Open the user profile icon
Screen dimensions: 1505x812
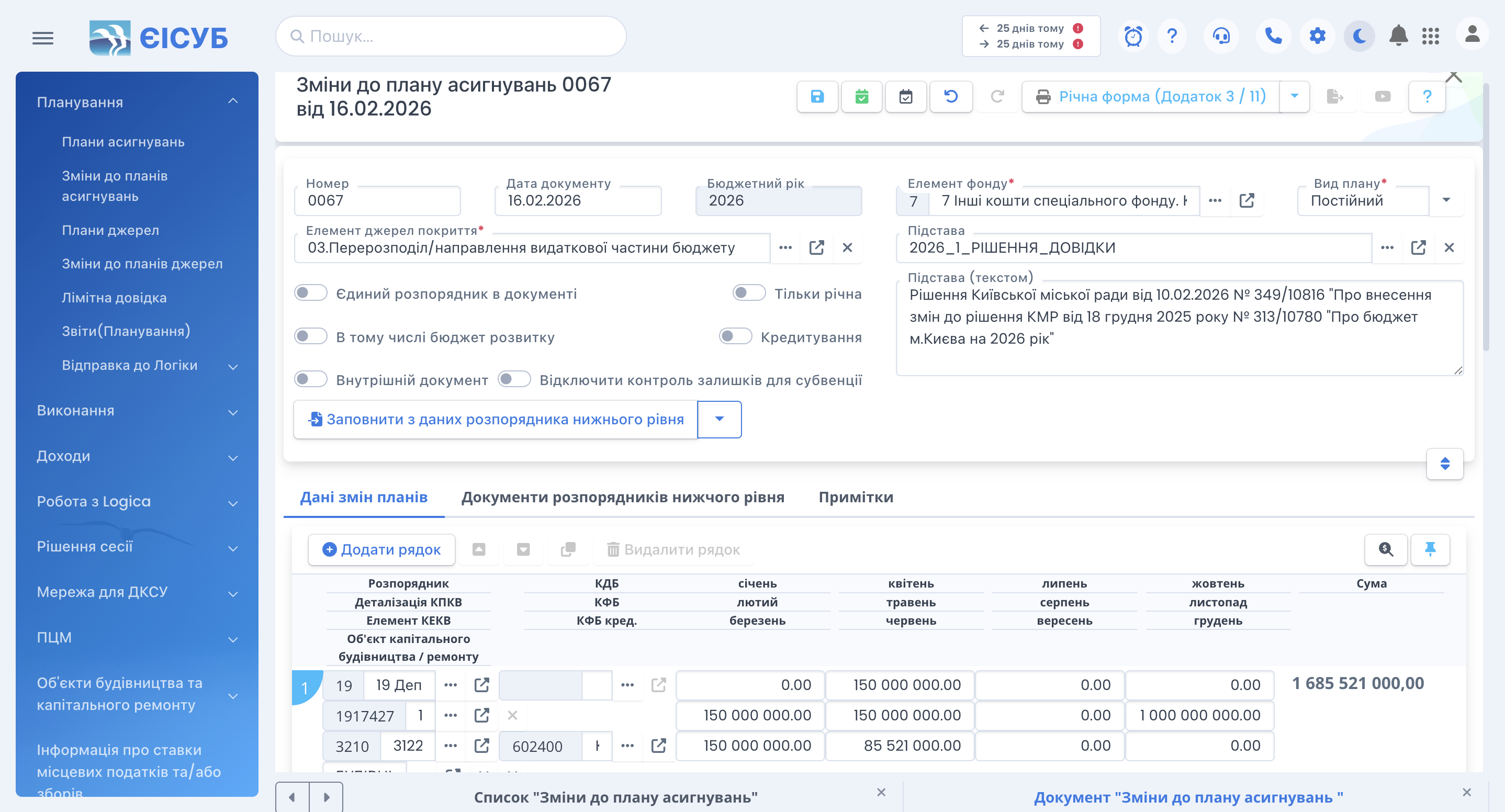[x=1472, y=34]
